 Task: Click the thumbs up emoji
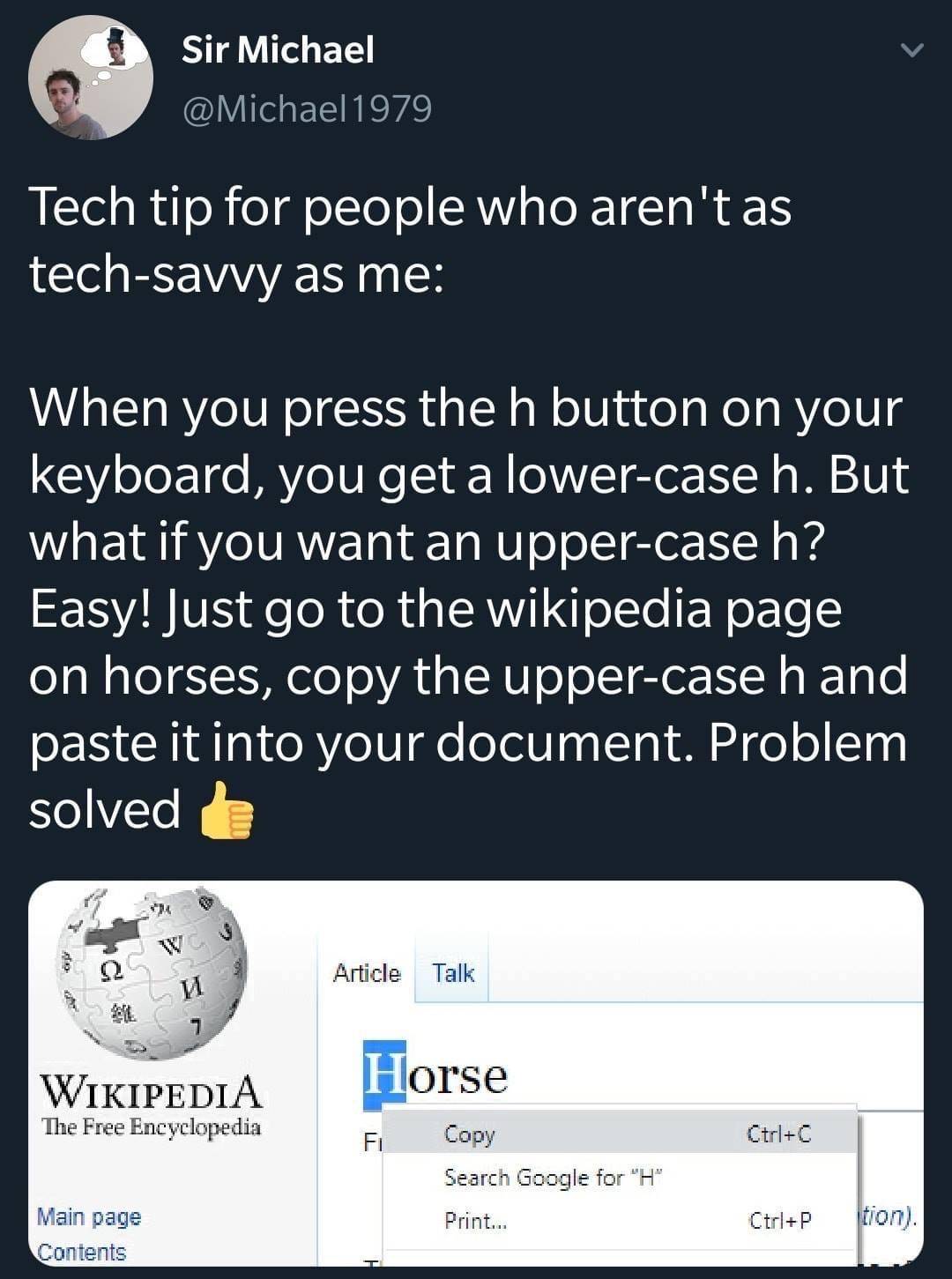tap(227, 810)
